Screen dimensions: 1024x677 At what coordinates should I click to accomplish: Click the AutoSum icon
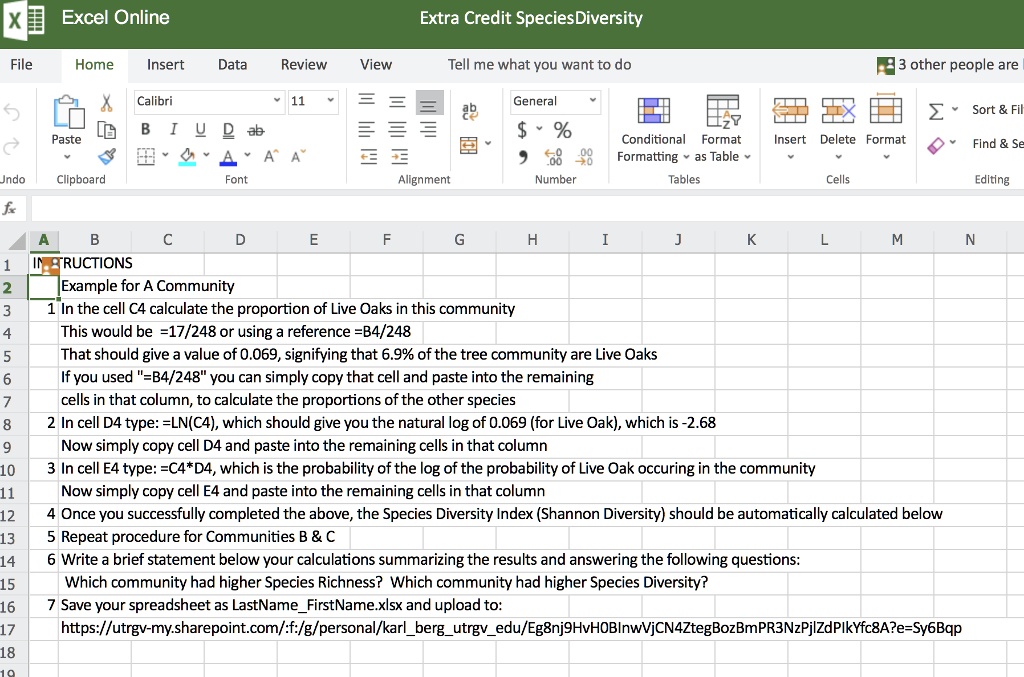[937, 108]
